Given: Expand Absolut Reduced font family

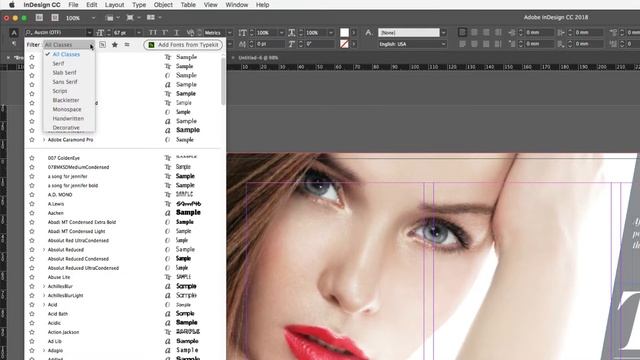Looking at the screenshot, I should pyautogui.click(x=44, y=250).
